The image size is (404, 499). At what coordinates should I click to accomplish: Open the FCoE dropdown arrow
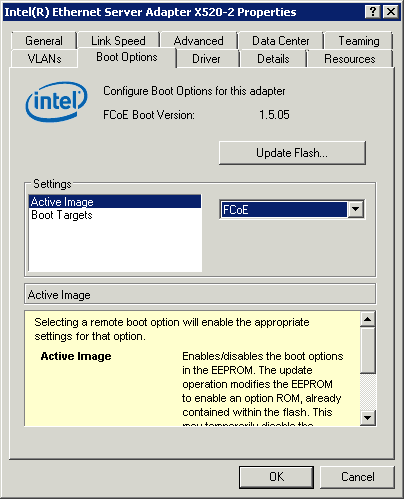coord(356,209)
